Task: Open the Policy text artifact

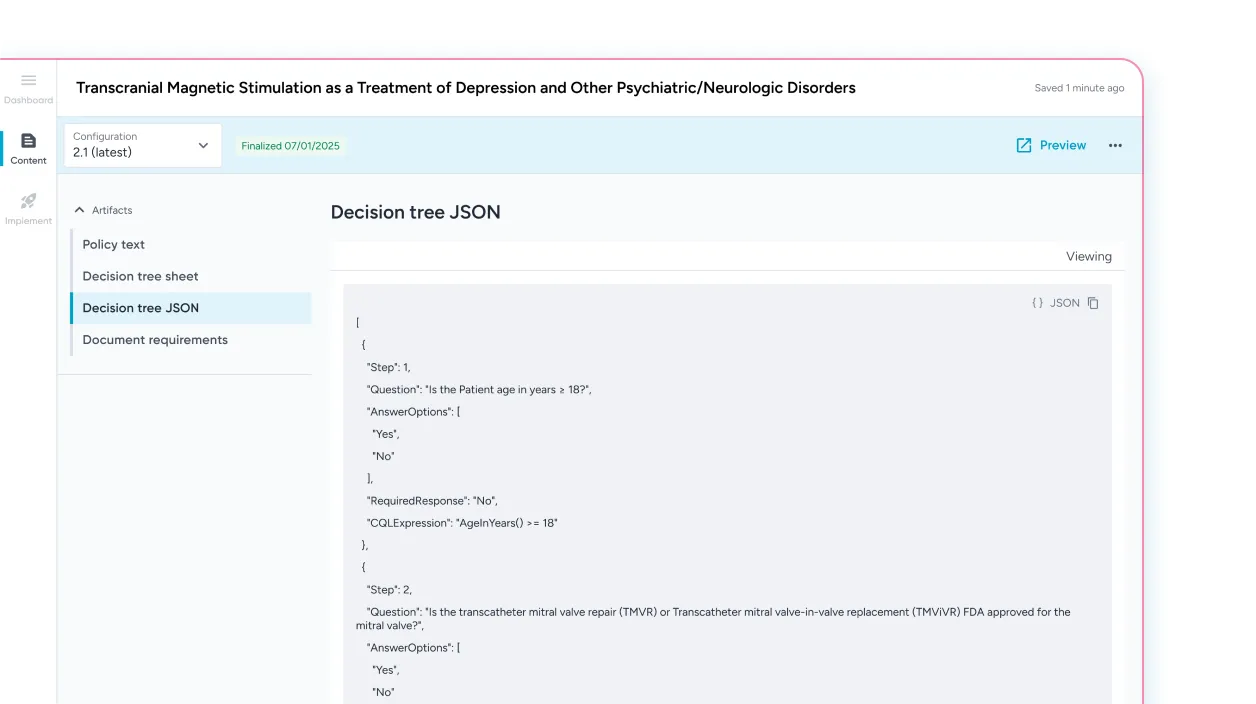Action: pos(113,244)
